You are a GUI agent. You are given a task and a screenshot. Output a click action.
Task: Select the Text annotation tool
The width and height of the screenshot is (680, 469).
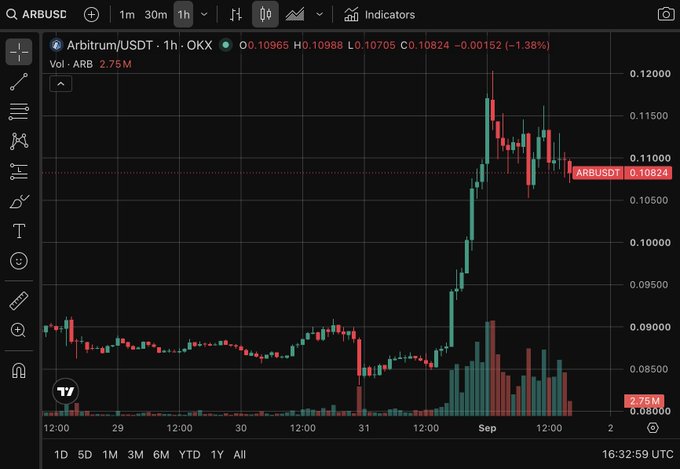(19, 231)
